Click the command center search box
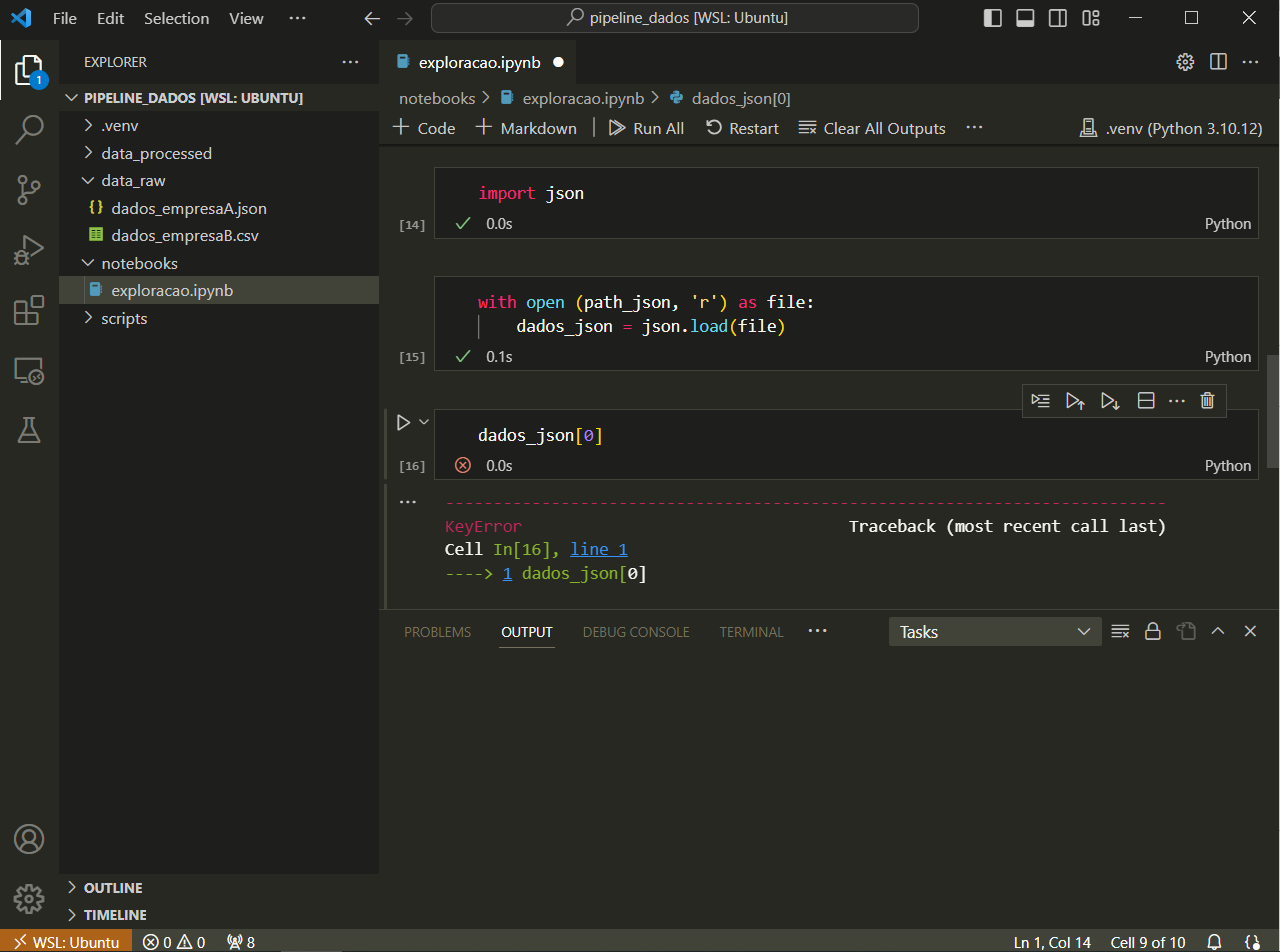1280x952 pixels. point(675,18)
